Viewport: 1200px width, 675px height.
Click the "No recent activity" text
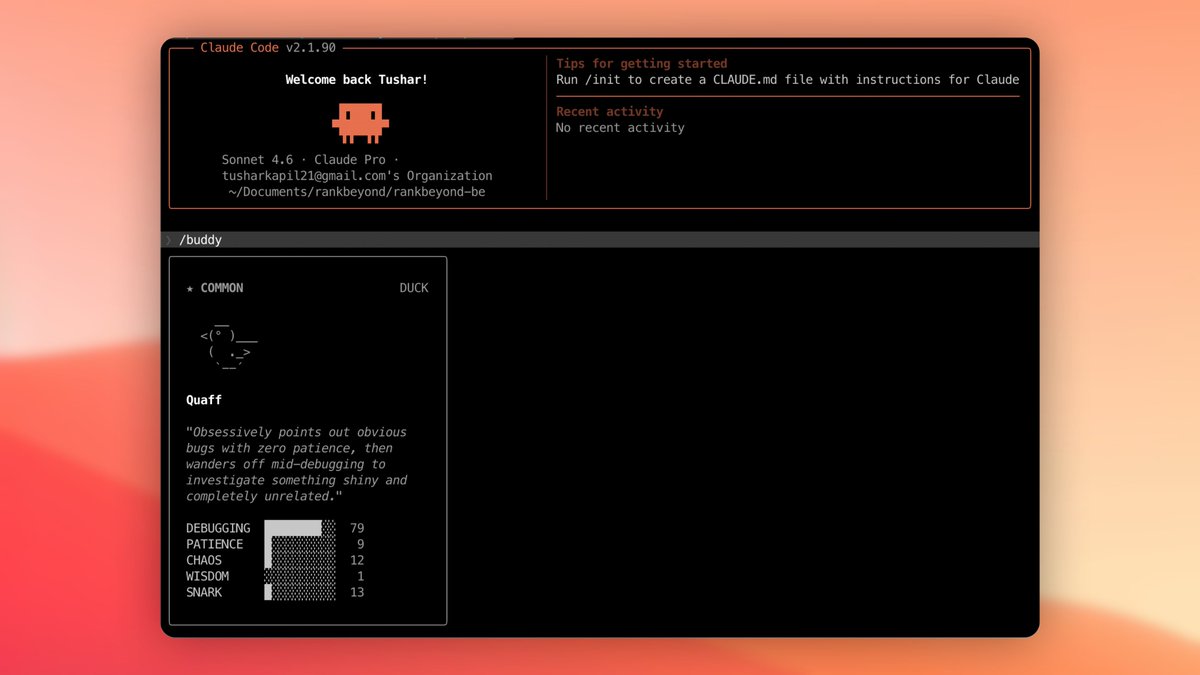coord(620,127)
